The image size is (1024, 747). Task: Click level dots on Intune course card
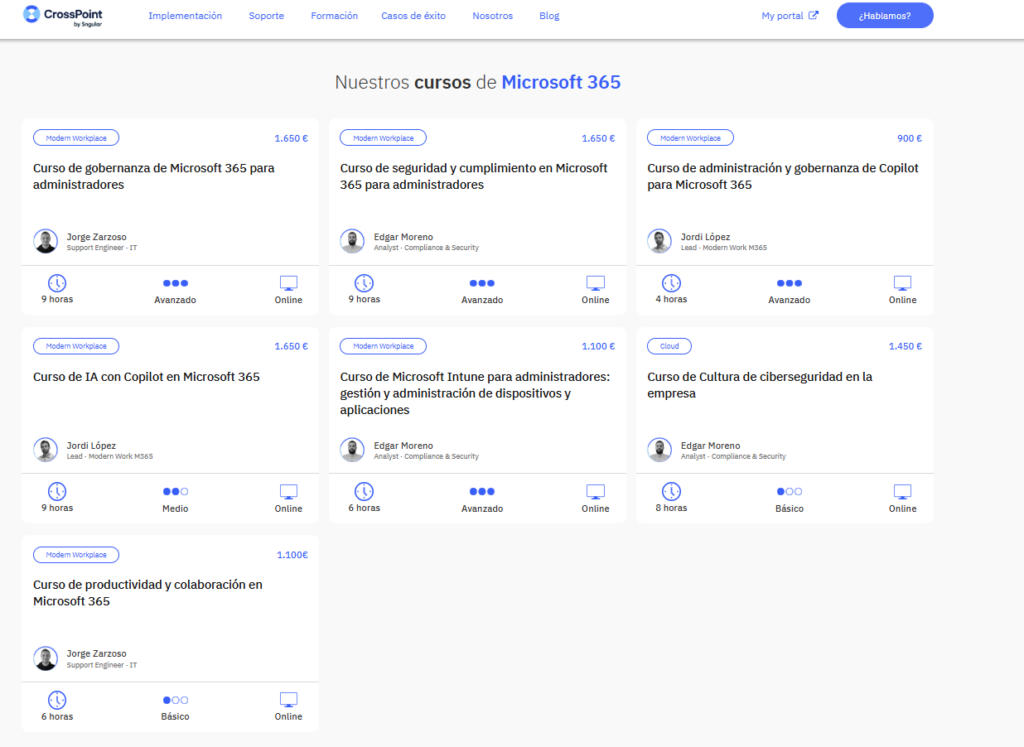point(482,491)
